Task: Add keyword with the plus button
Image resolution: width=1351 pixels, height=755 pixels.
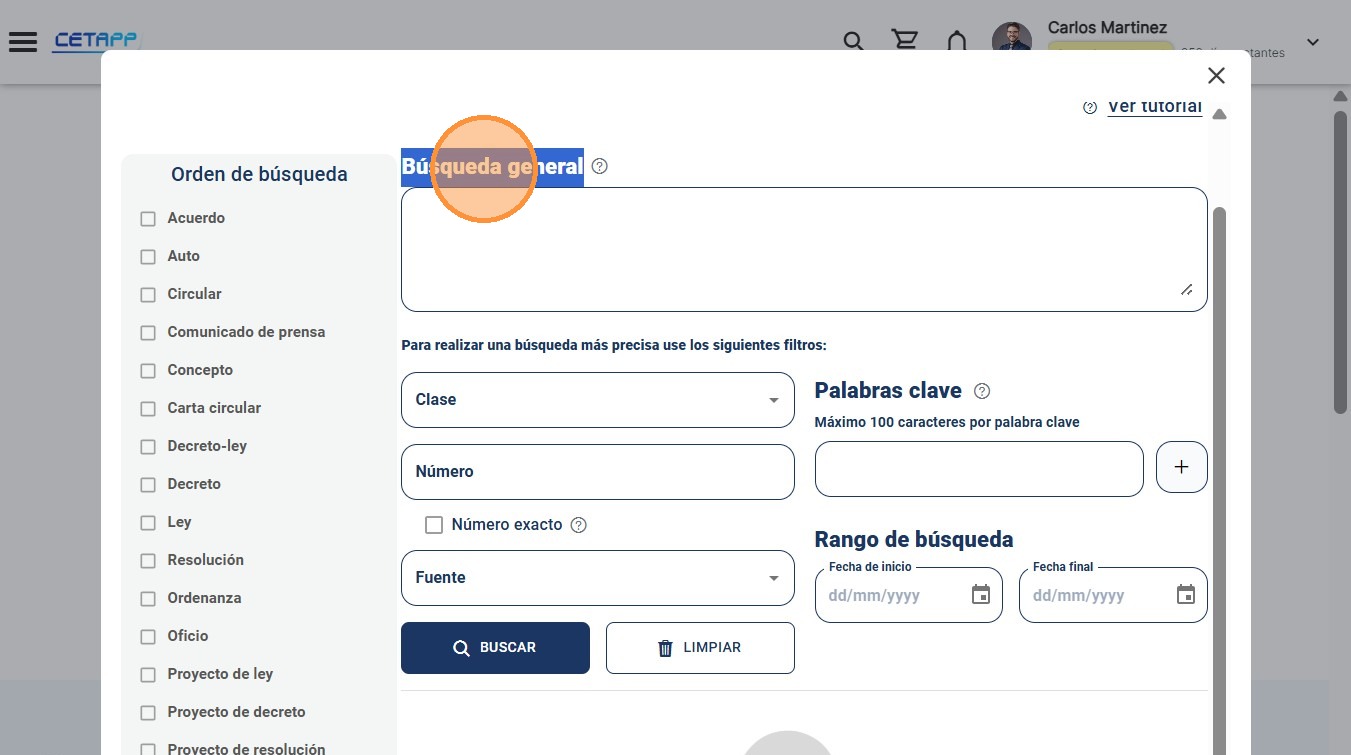Action: 1182,468
